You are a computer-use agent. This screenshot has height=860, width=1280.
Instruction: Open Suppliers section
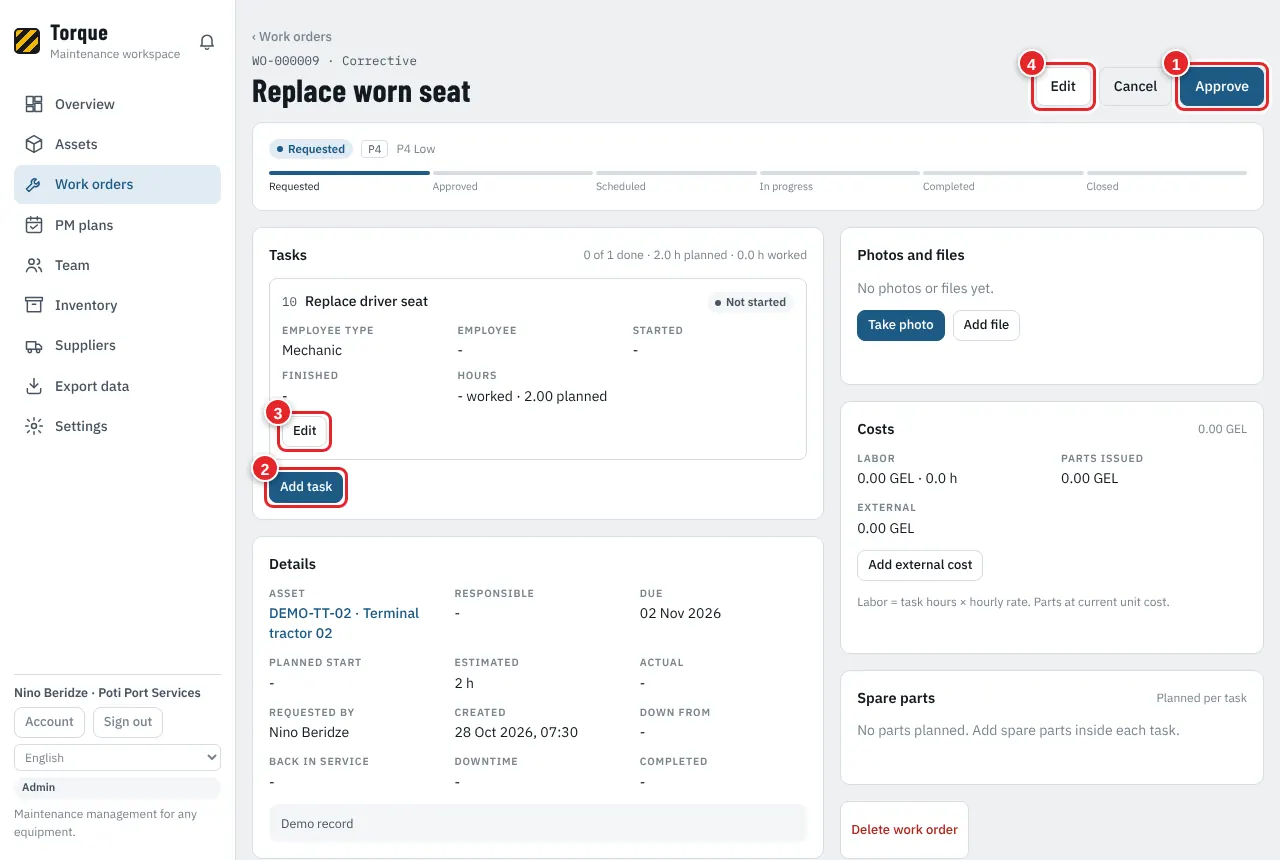pyautogui.click(x=117, y=345)
